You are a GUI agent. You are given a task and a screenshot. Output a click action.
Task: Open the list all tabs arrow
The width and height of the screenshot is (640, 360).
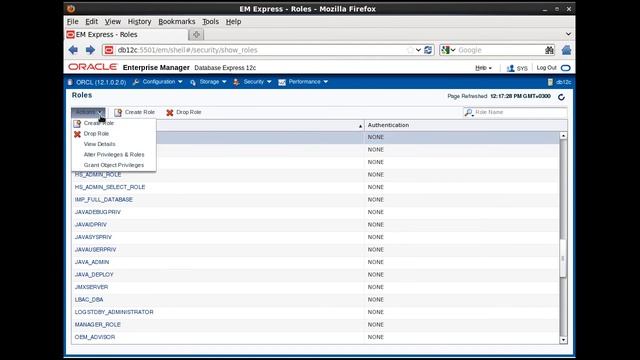(568, 34)
